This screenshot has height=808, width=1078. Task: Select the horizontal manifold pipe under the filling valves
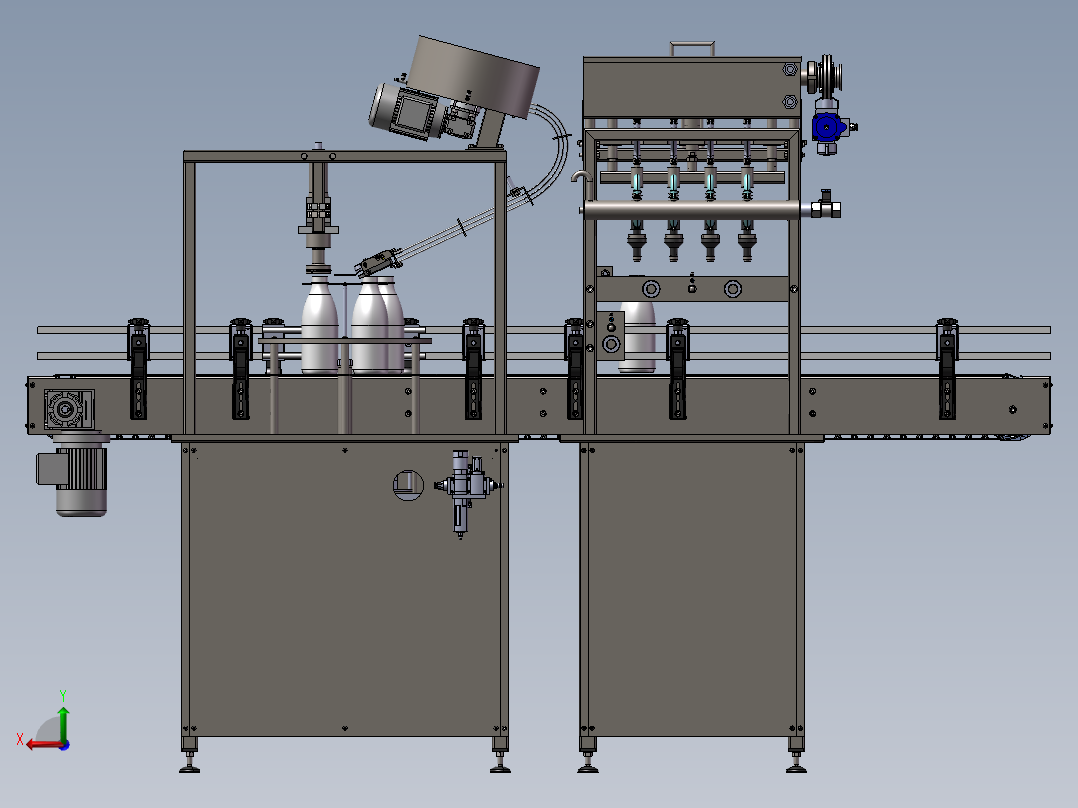(691, 210)
